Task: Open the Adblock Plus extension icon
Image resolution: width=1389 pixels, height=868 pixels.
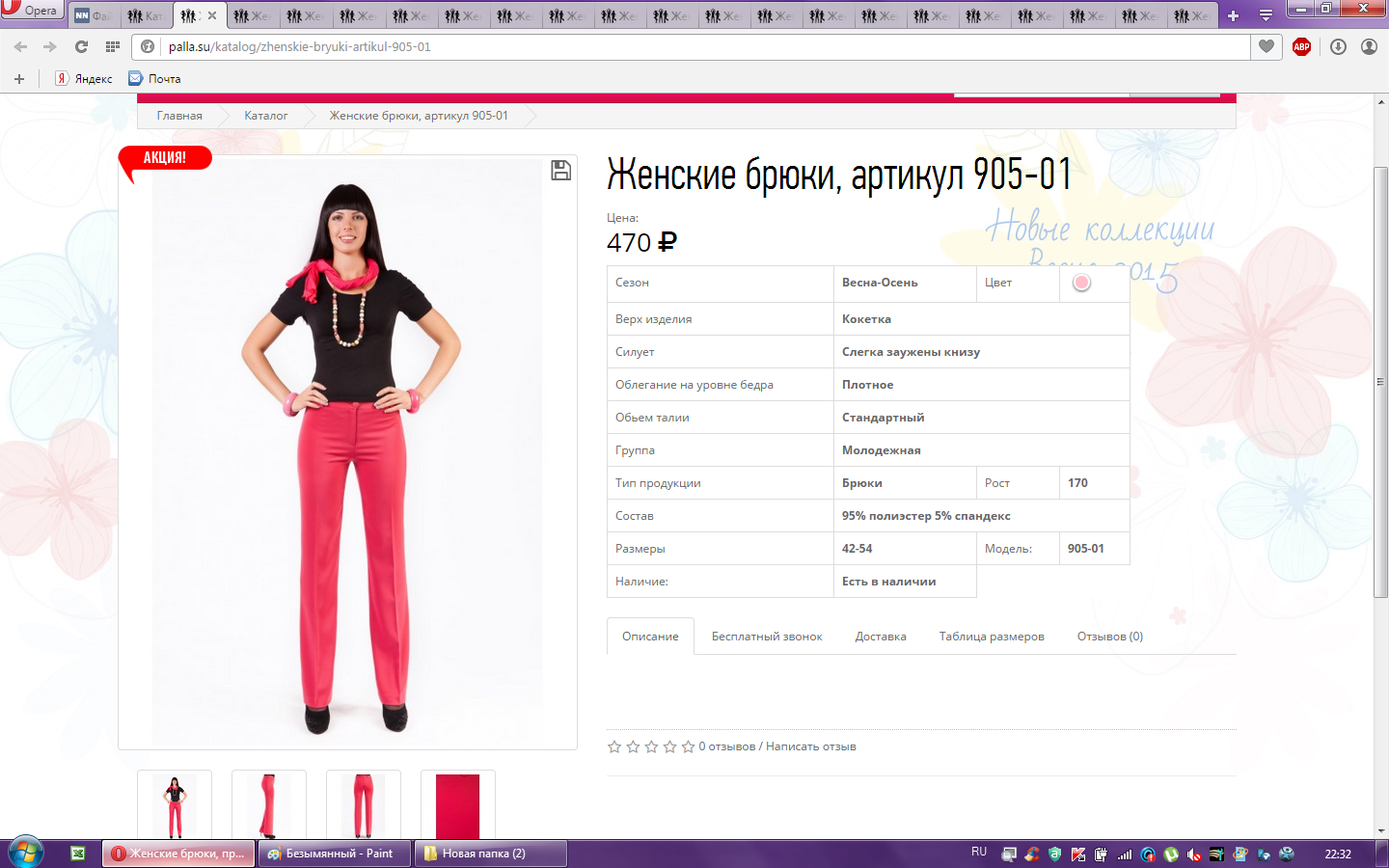Action: point(1301,46)
